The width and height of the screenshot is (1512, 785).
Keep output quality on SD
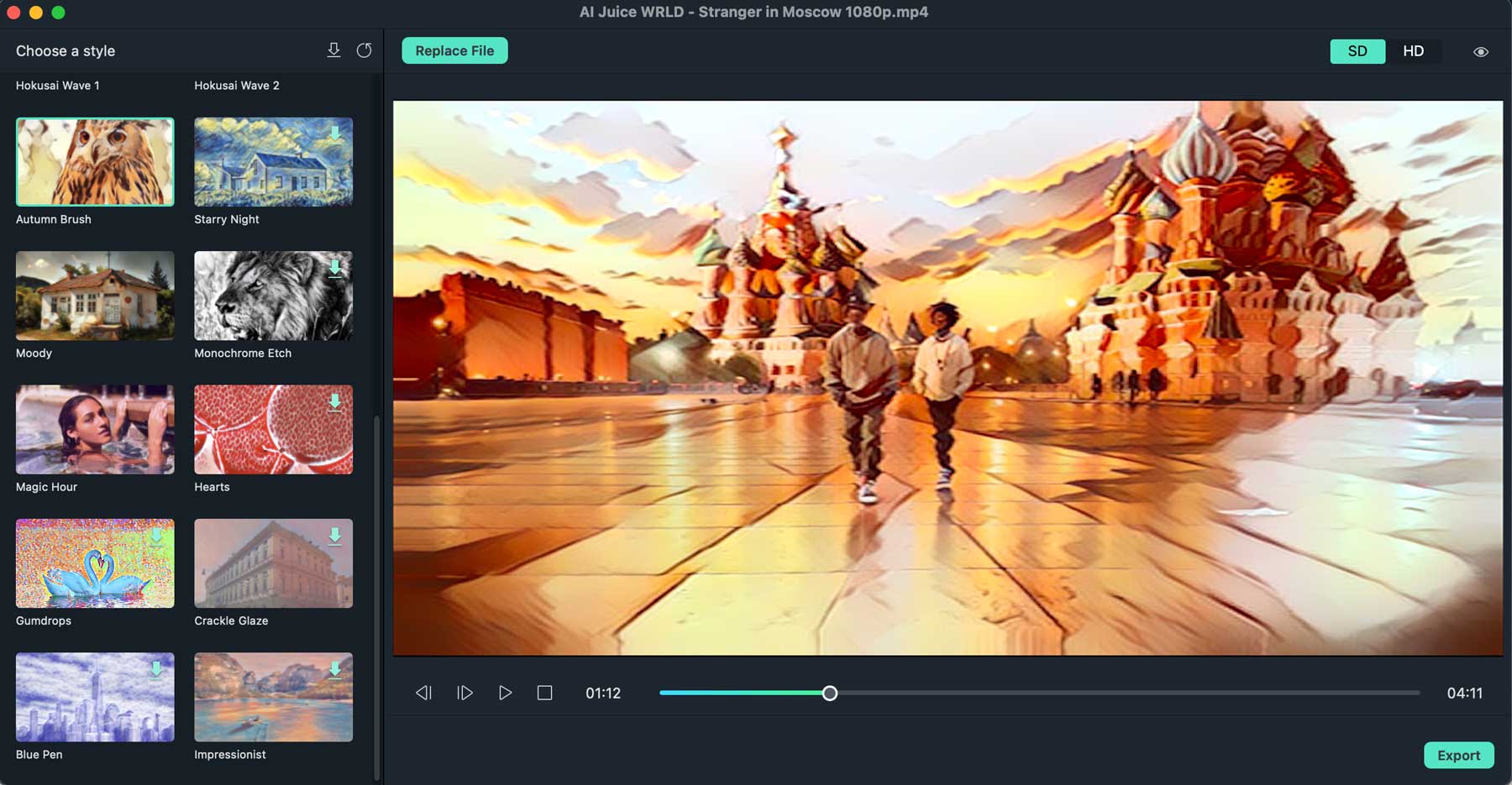pos(1357,51)
